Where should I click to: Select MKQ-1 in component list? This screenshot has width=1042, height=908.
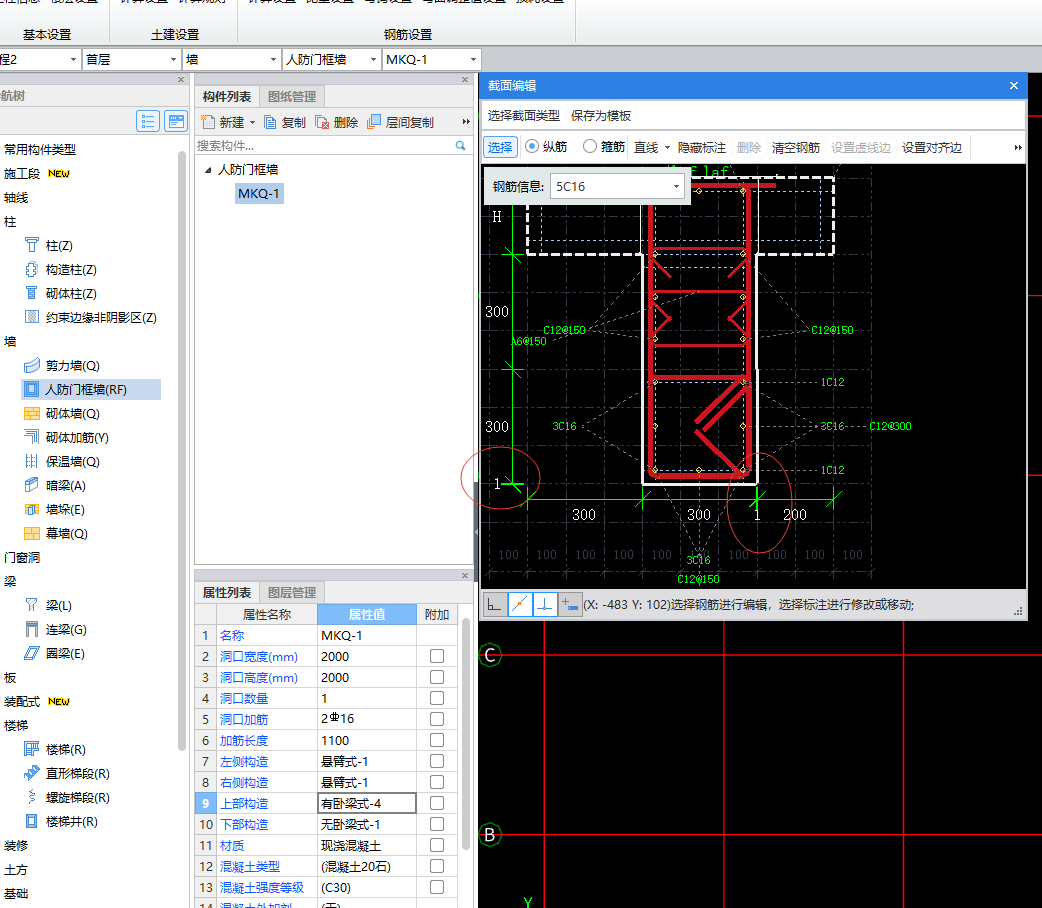[259, 193]
